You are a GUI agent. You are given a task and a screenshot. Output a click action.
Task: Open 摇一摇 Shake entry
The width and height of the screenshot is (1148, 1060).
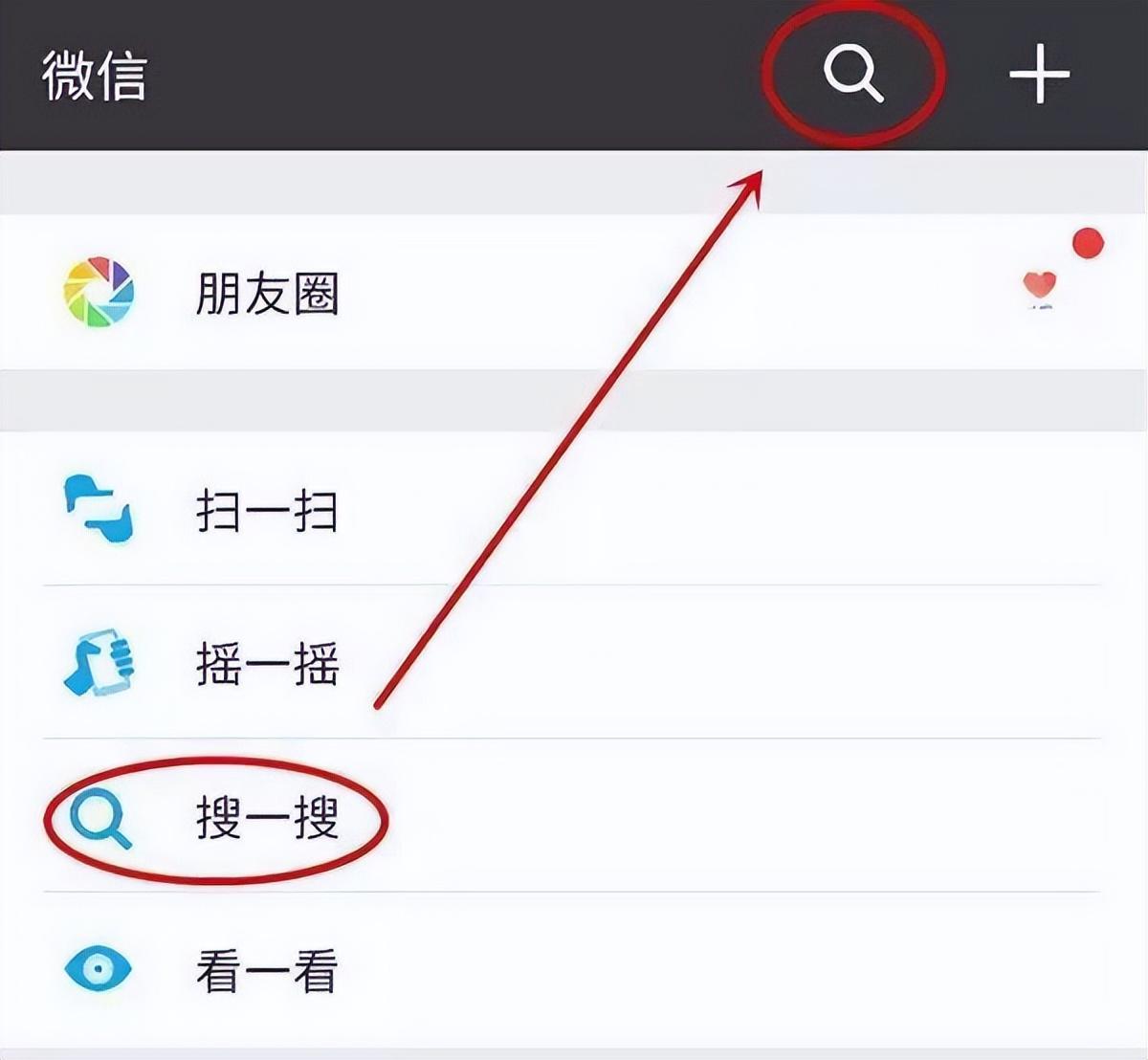(268, 664)
